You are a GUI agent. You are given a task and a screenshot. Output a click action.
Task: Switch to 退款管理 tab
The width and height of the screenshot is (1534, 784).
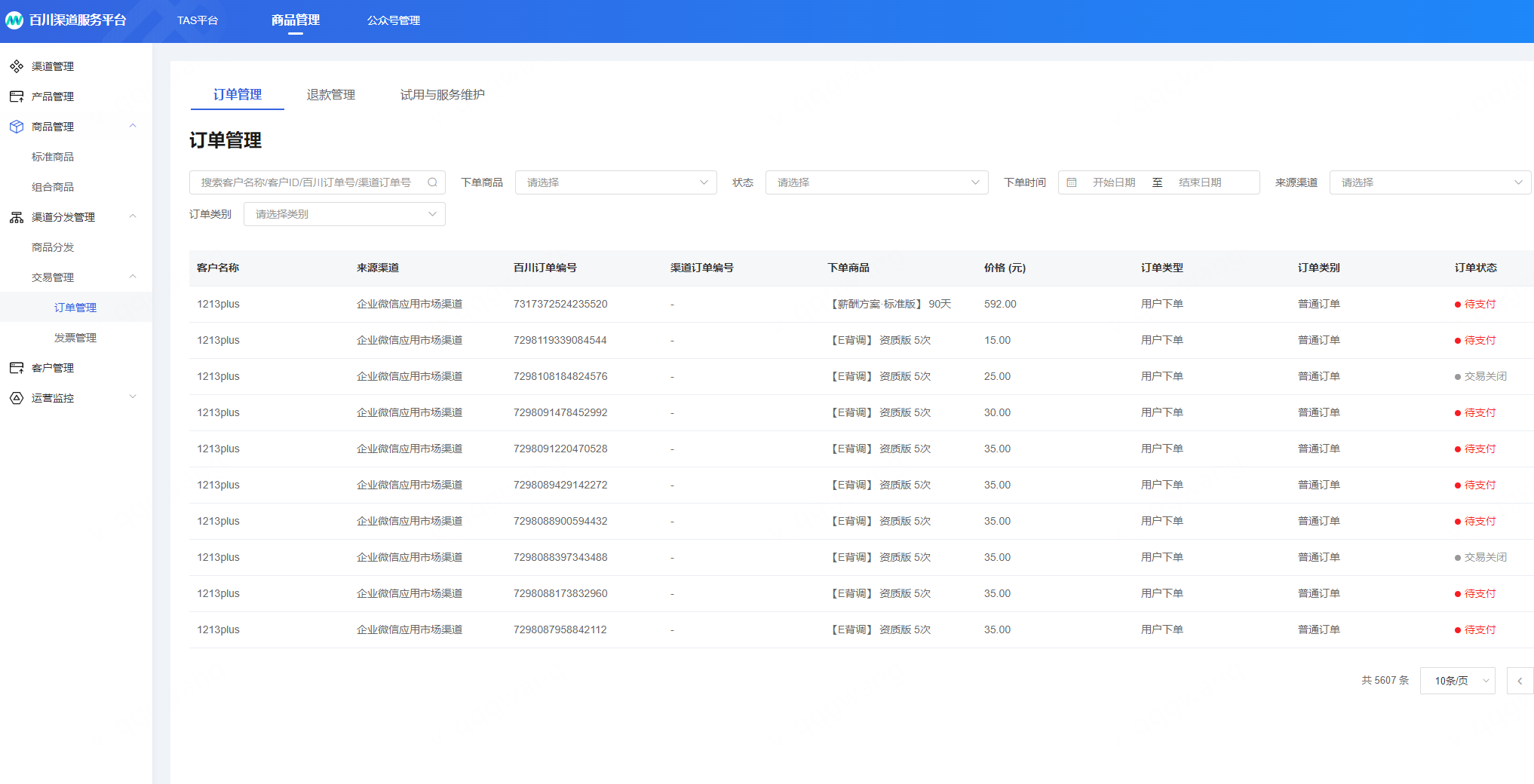click(x=331, y=95)
